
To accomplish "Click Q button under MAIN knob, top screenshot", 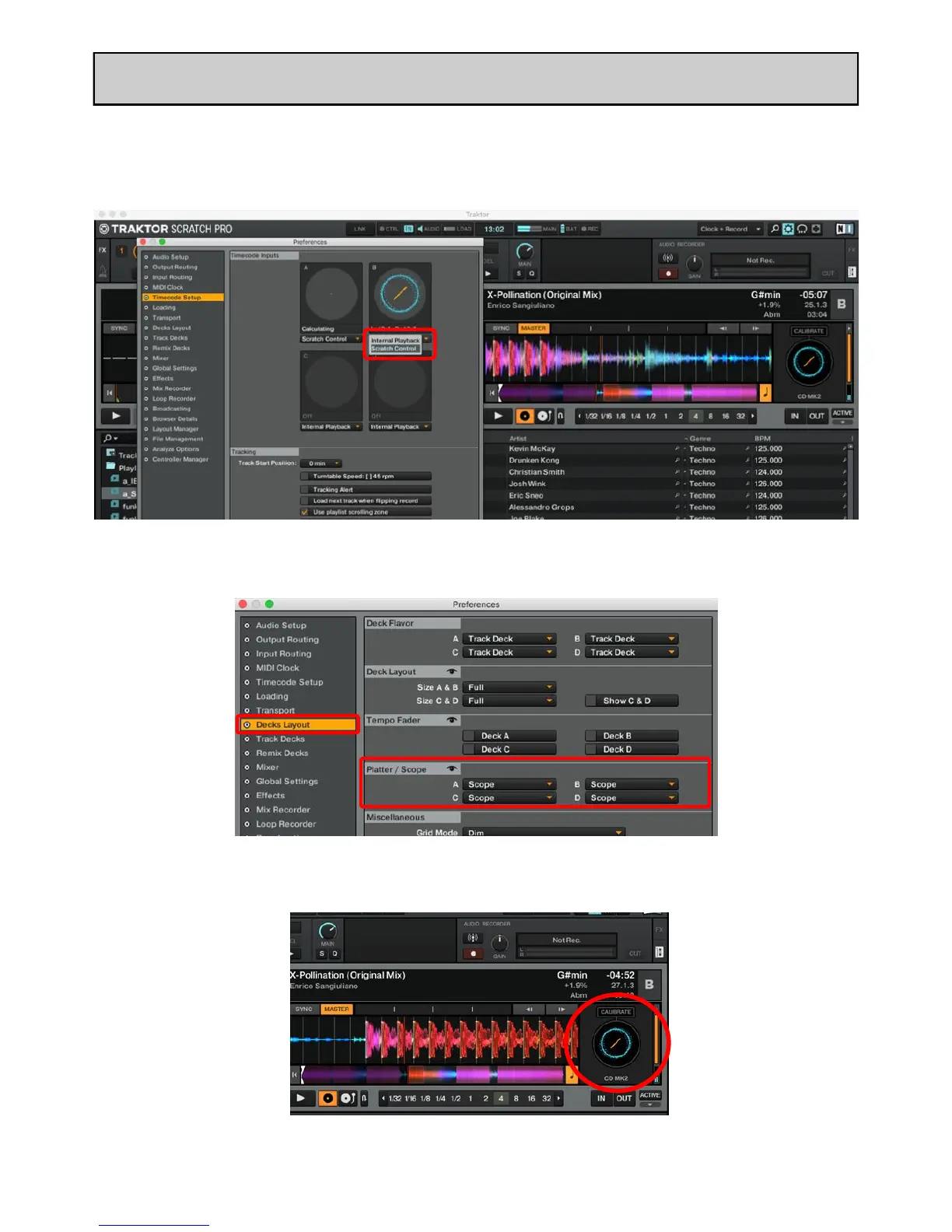I will (x=532, y=274).
